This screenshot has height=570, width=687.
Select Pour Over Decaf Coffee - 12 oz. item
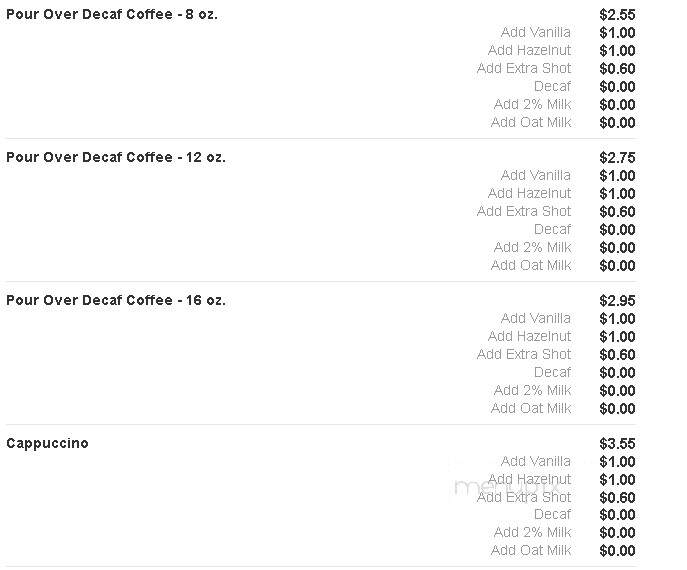[116, 157]
